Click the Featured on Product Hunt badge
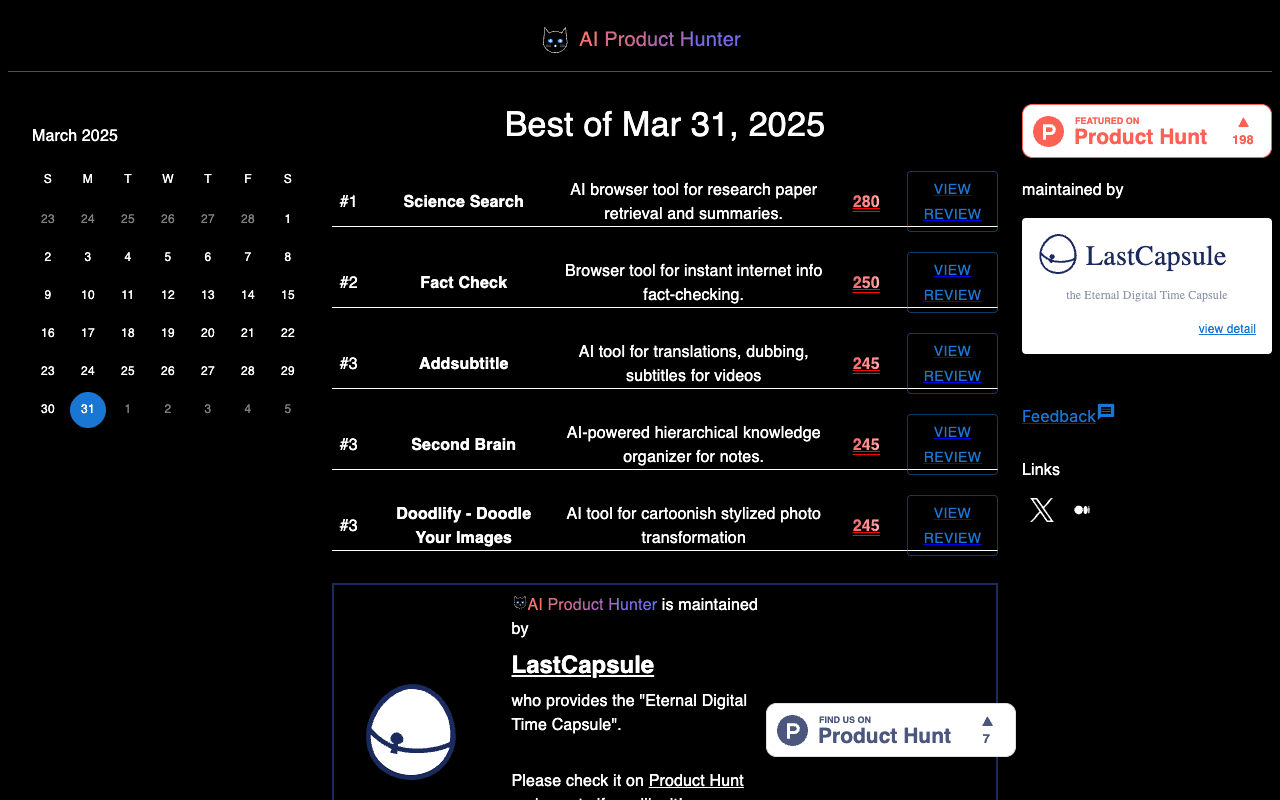The height and width of the screenshot is (800, 1280). point(1146,131)
